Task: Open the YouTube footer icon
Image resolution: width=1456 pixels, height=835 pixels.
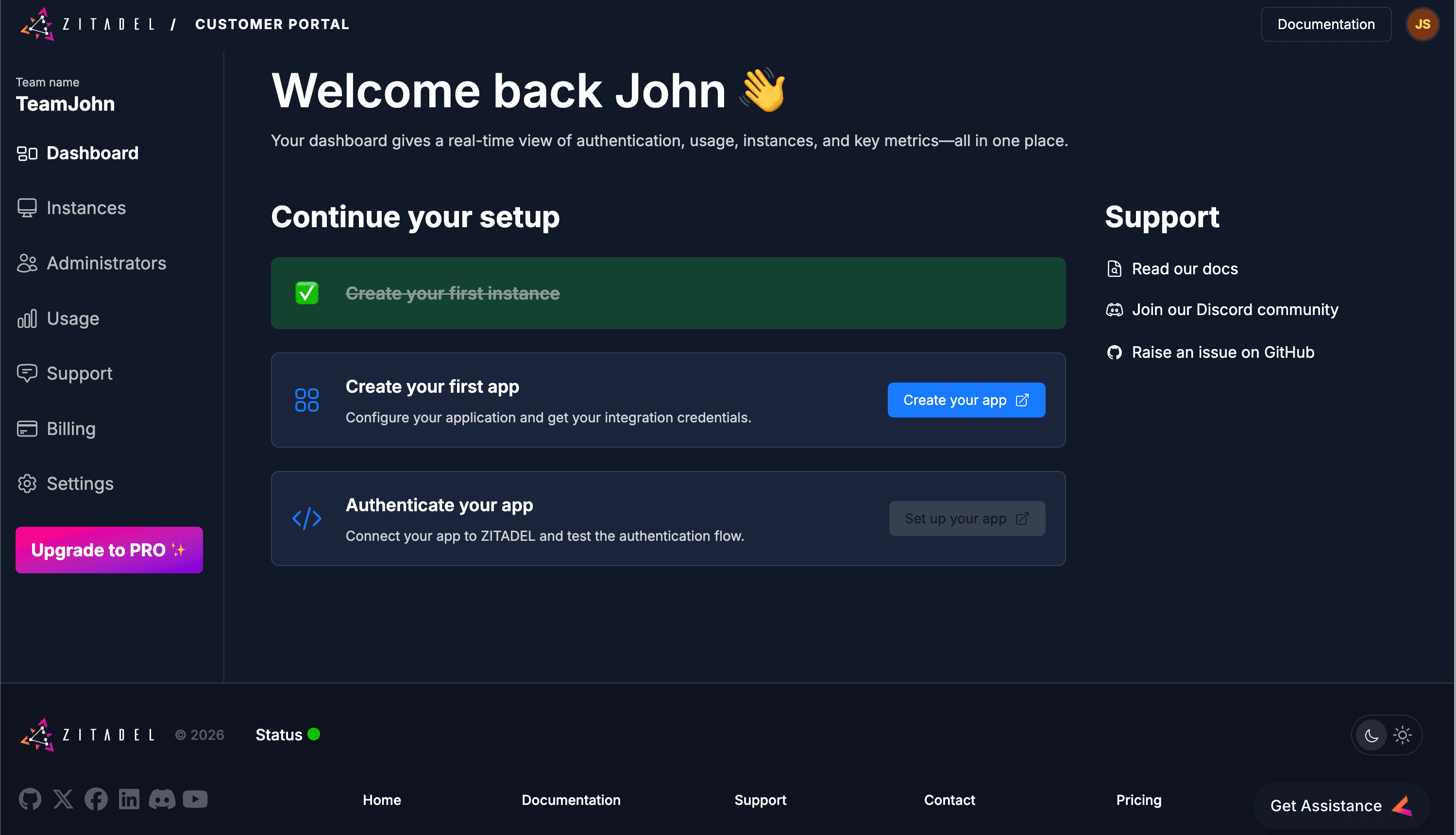Action: click(x=195, y=799)
